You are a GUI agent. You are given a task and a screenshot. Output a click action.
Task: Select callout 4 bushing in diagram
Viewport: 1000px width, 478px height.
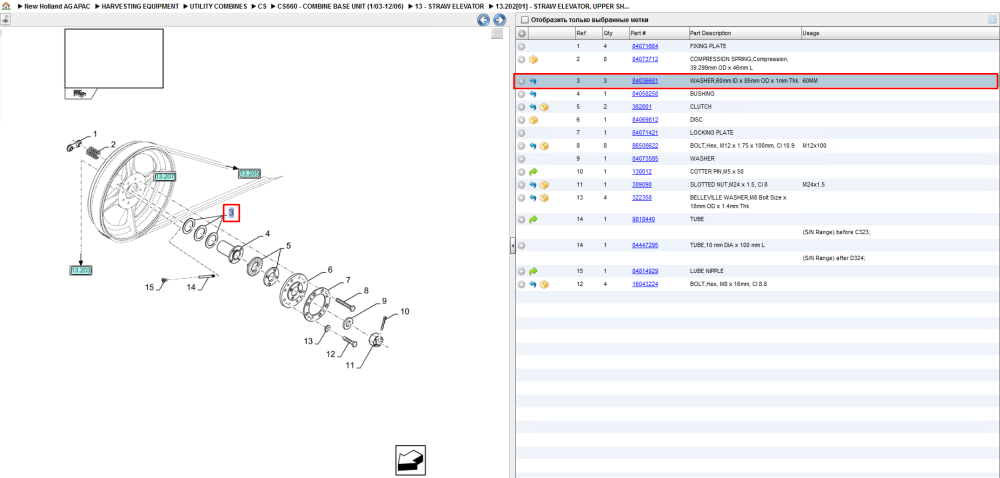(267, 233)
